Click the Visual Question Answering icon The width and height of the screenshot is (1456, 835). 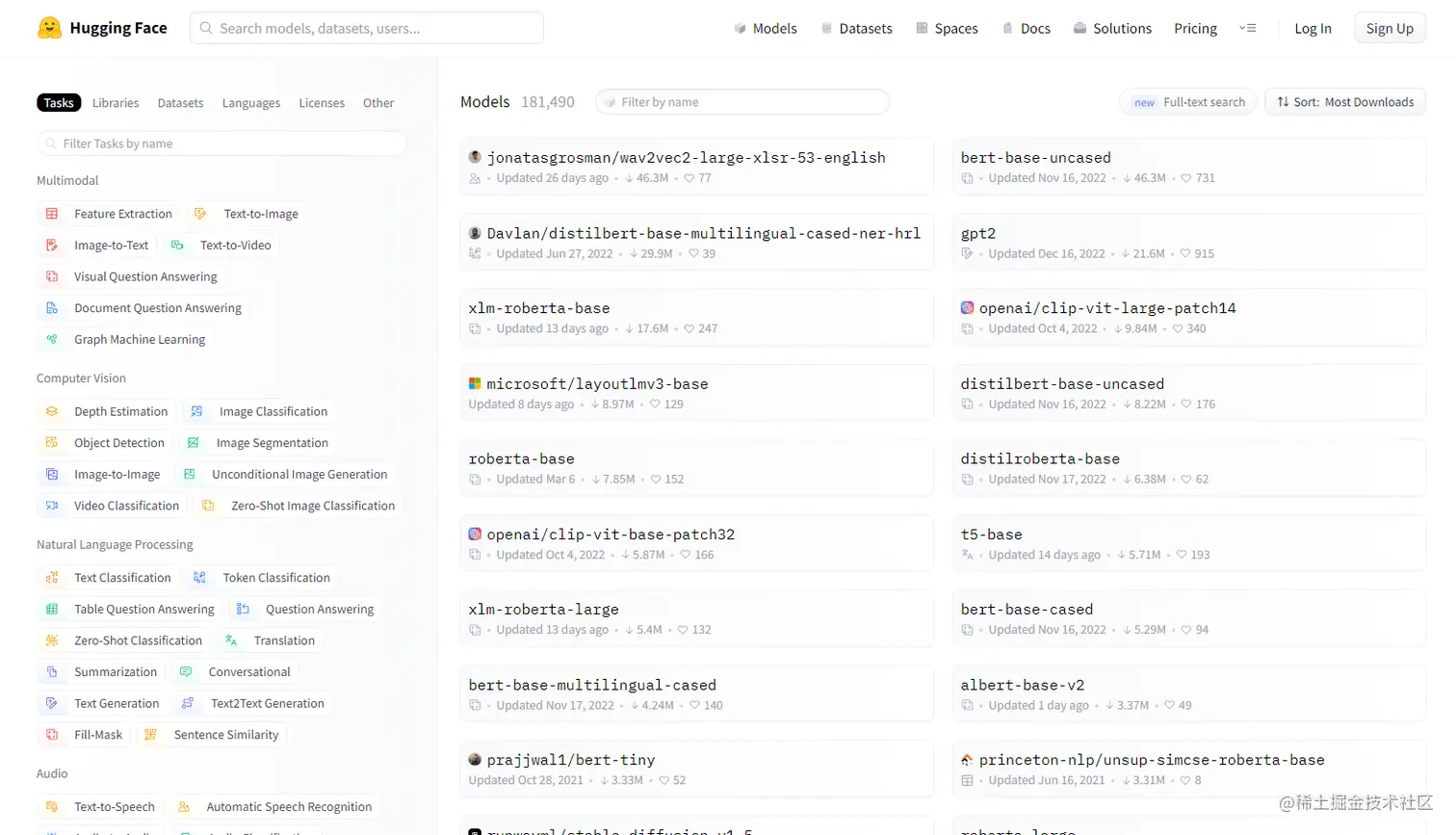point(52,276)
